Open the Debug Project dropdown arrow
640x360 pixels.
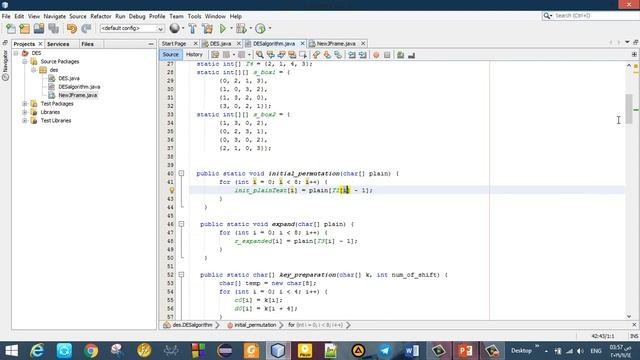(250, 28)
